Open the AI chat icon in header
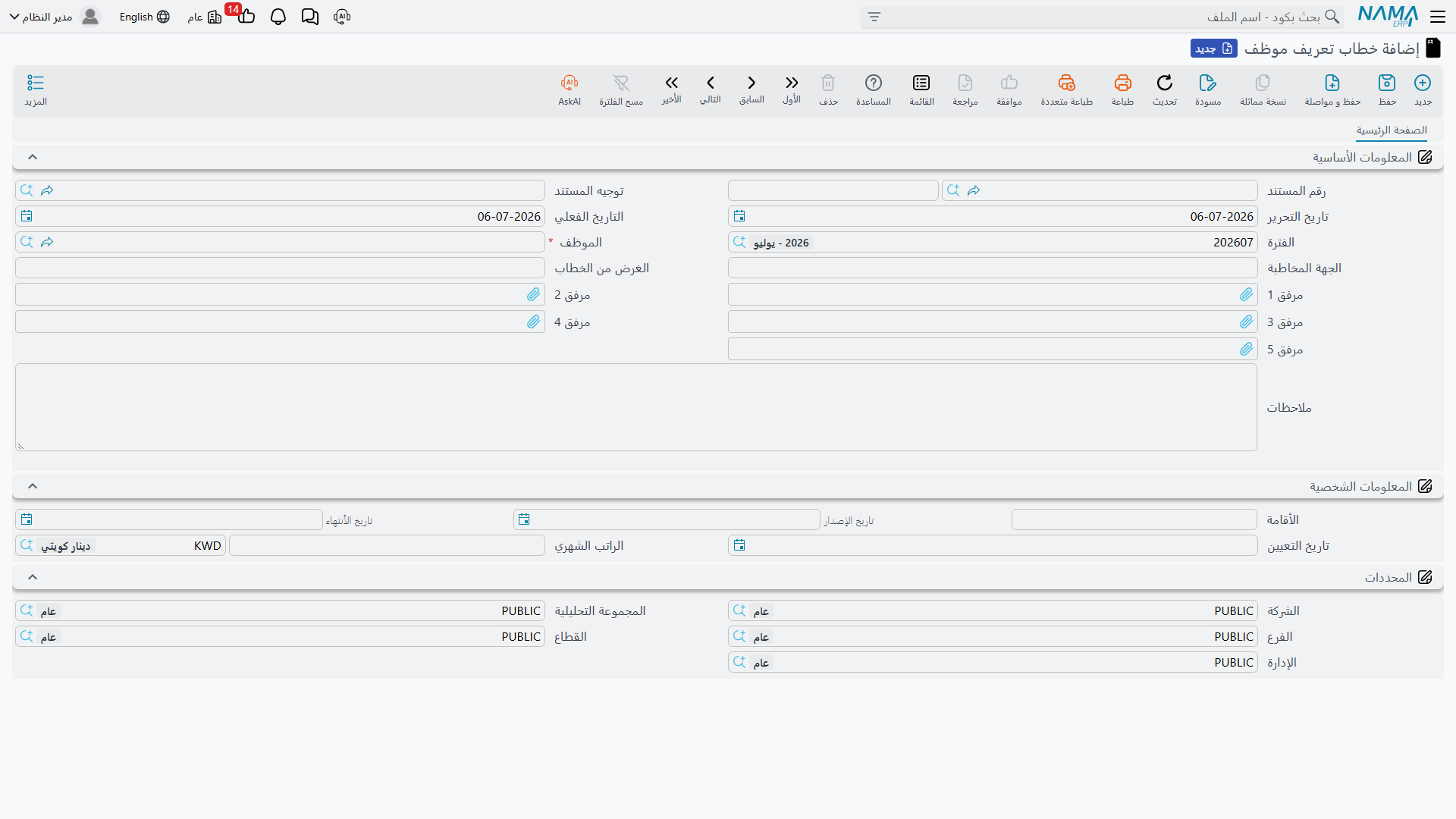 pyautogui.click(x=342, y=17)
